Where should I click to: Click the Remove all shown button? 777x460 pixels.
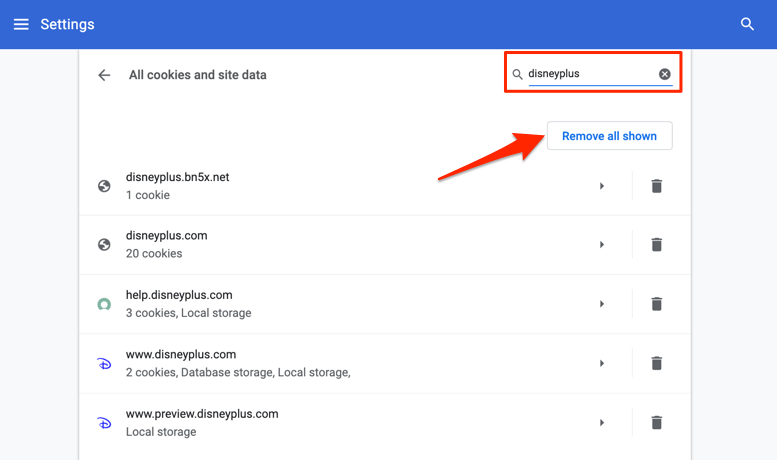609,136
